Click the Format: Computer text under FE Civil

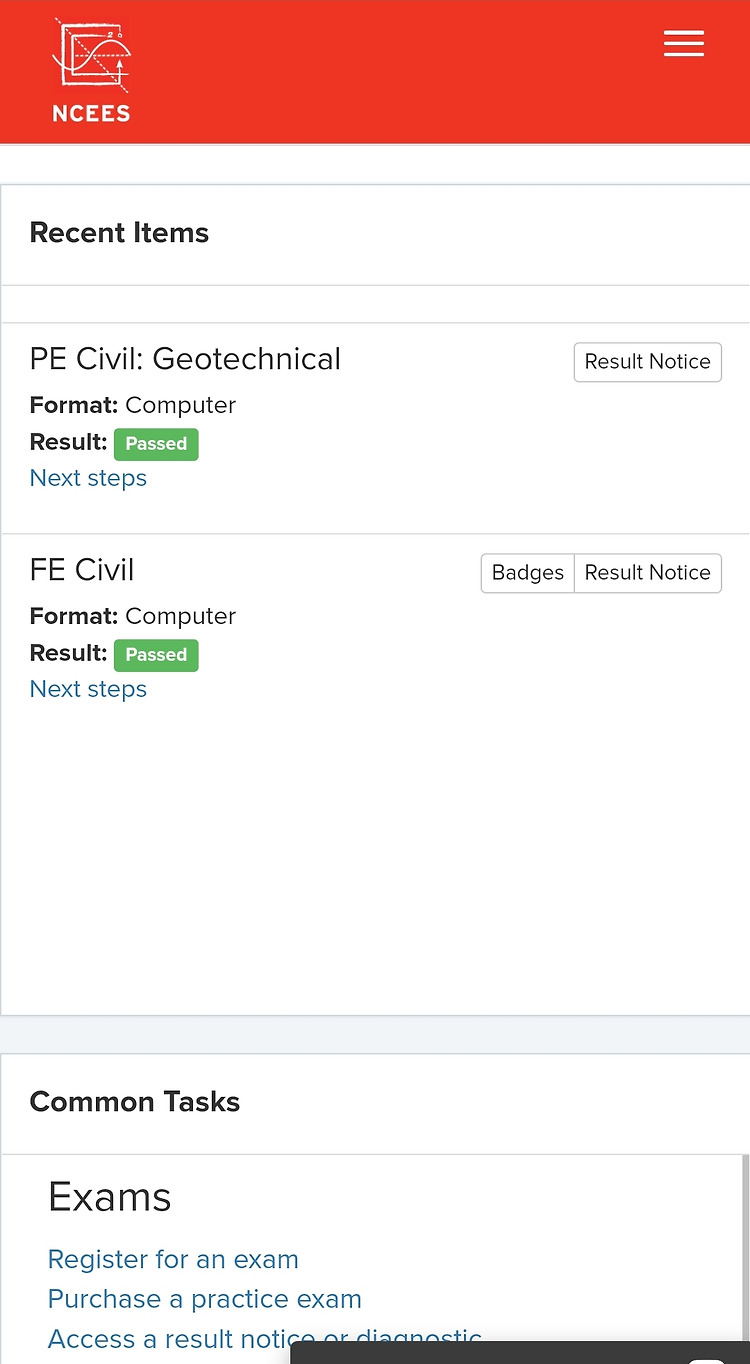[x=133, y=616]
